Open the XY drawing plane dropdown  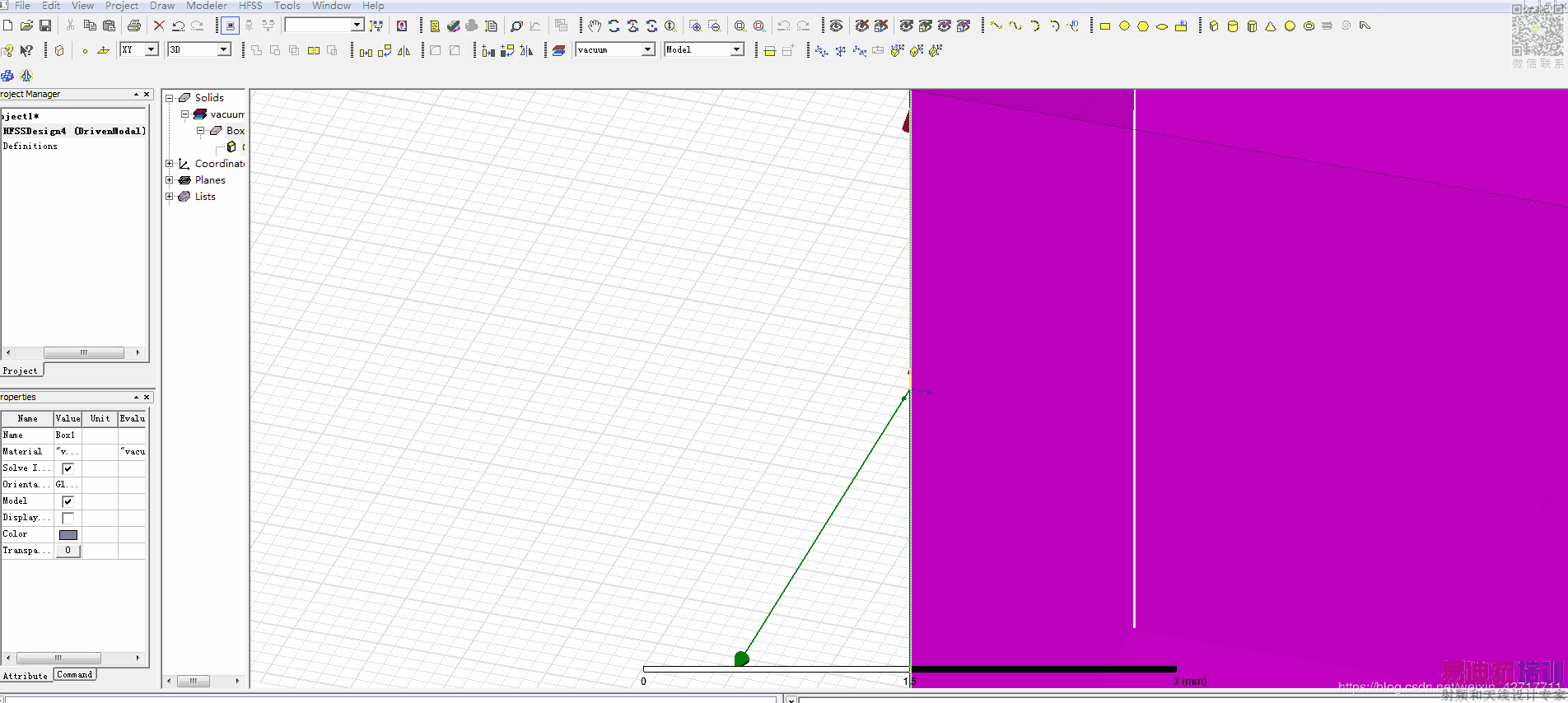coord(152,50)
